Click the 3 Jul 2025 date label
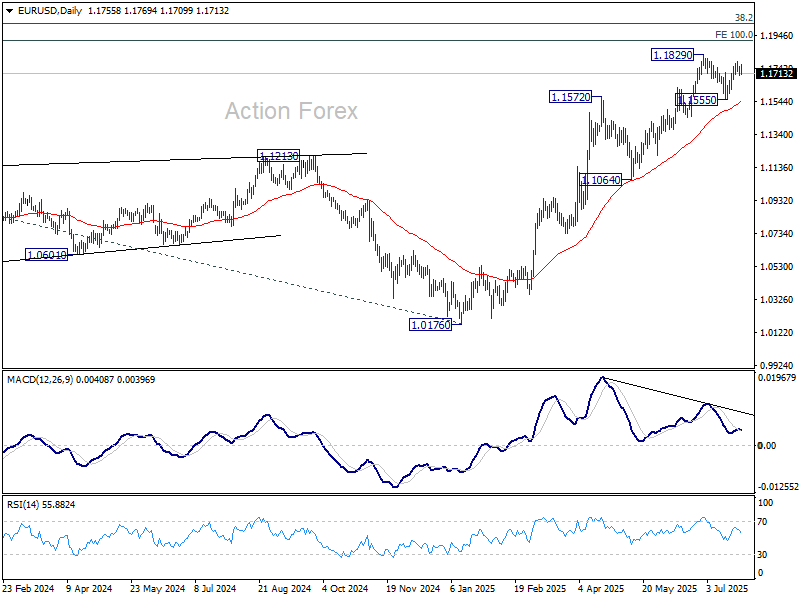 (727, 589)
